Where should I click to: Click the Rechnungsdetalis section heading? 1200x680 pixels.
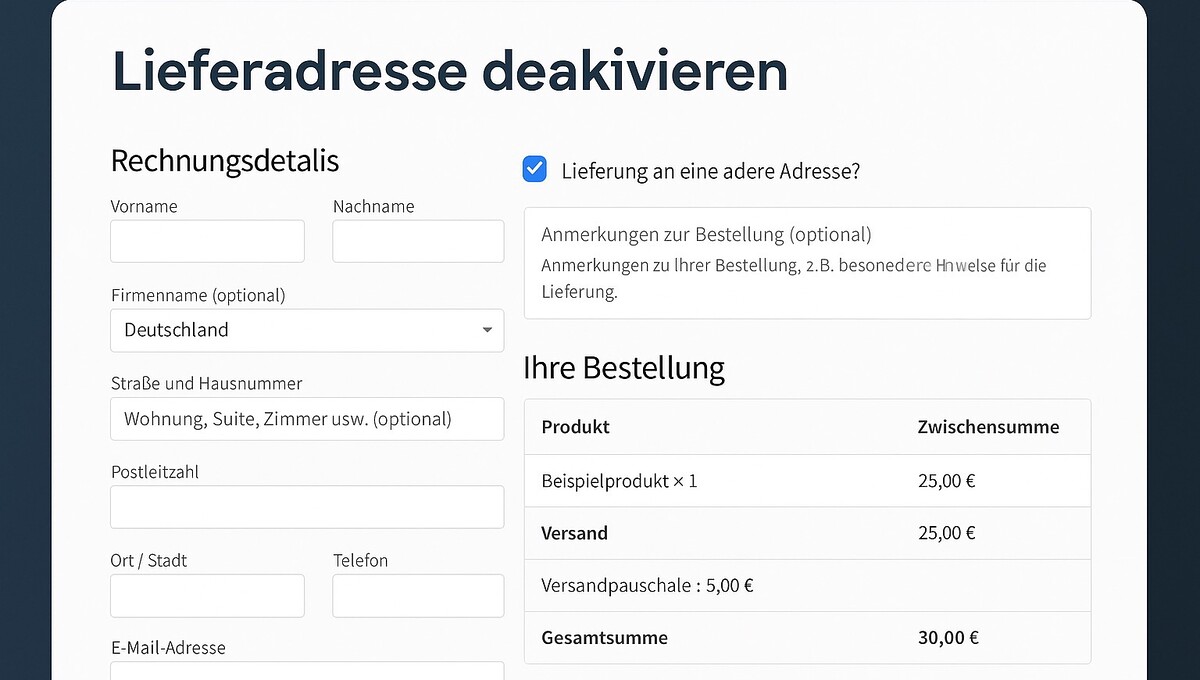point(224,161)
